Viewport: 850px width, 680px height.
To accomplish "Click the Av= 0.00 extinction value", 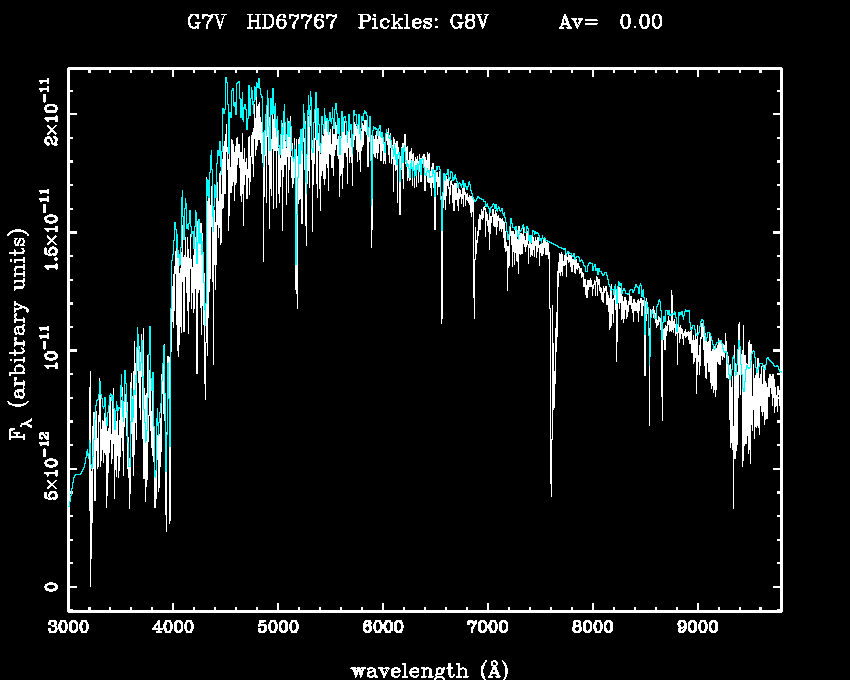I will [610, 22].
